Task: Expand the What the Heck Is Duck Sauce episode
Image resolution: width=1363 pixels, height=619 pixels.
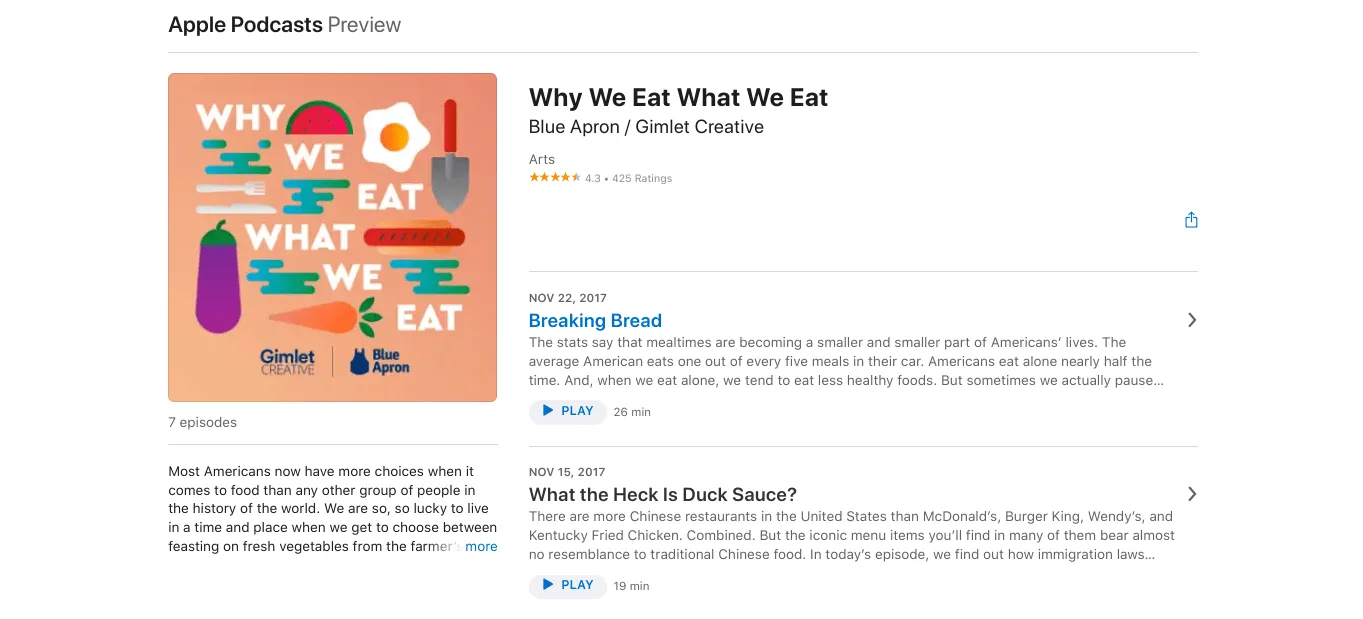Action: 1191,494
